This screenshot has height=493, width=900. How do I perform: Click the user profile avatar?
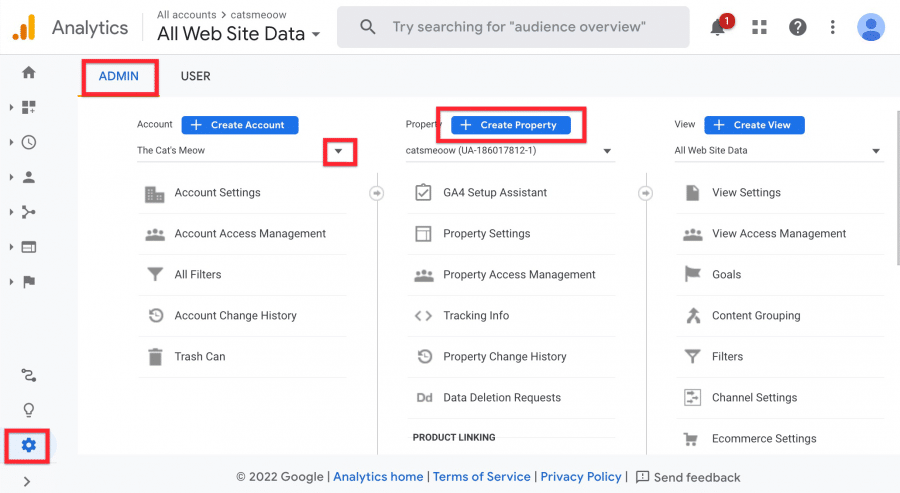[871, 27]
